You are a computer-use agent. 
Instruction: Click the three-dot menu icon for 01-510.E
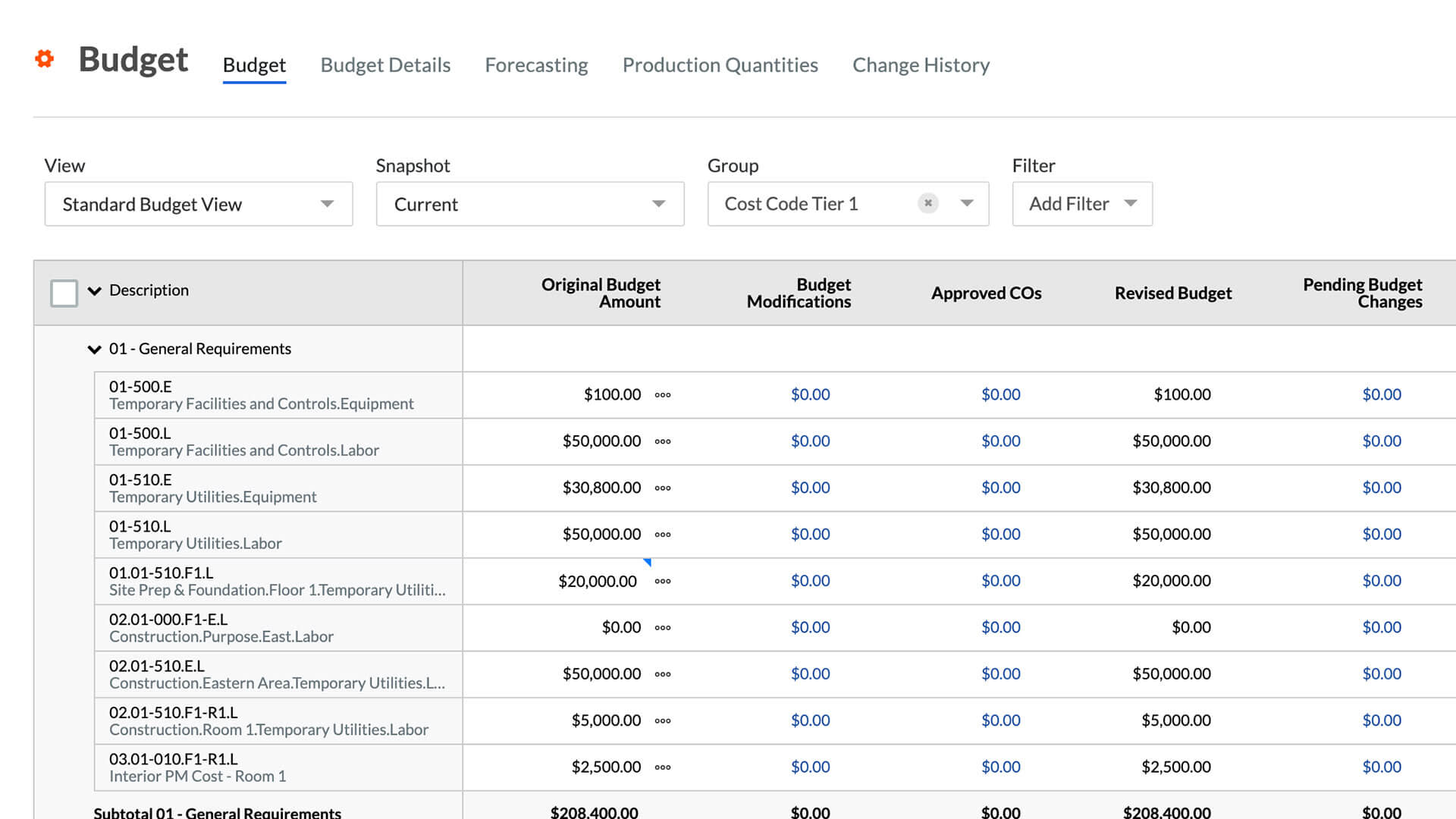(x=662, y=487)
